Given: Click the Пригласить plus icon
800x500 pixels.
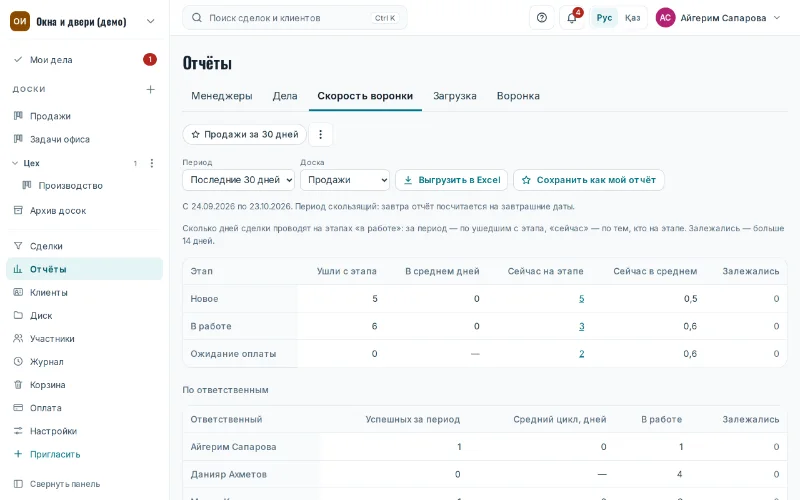Looking at the screenshot, I should point(18,454).
